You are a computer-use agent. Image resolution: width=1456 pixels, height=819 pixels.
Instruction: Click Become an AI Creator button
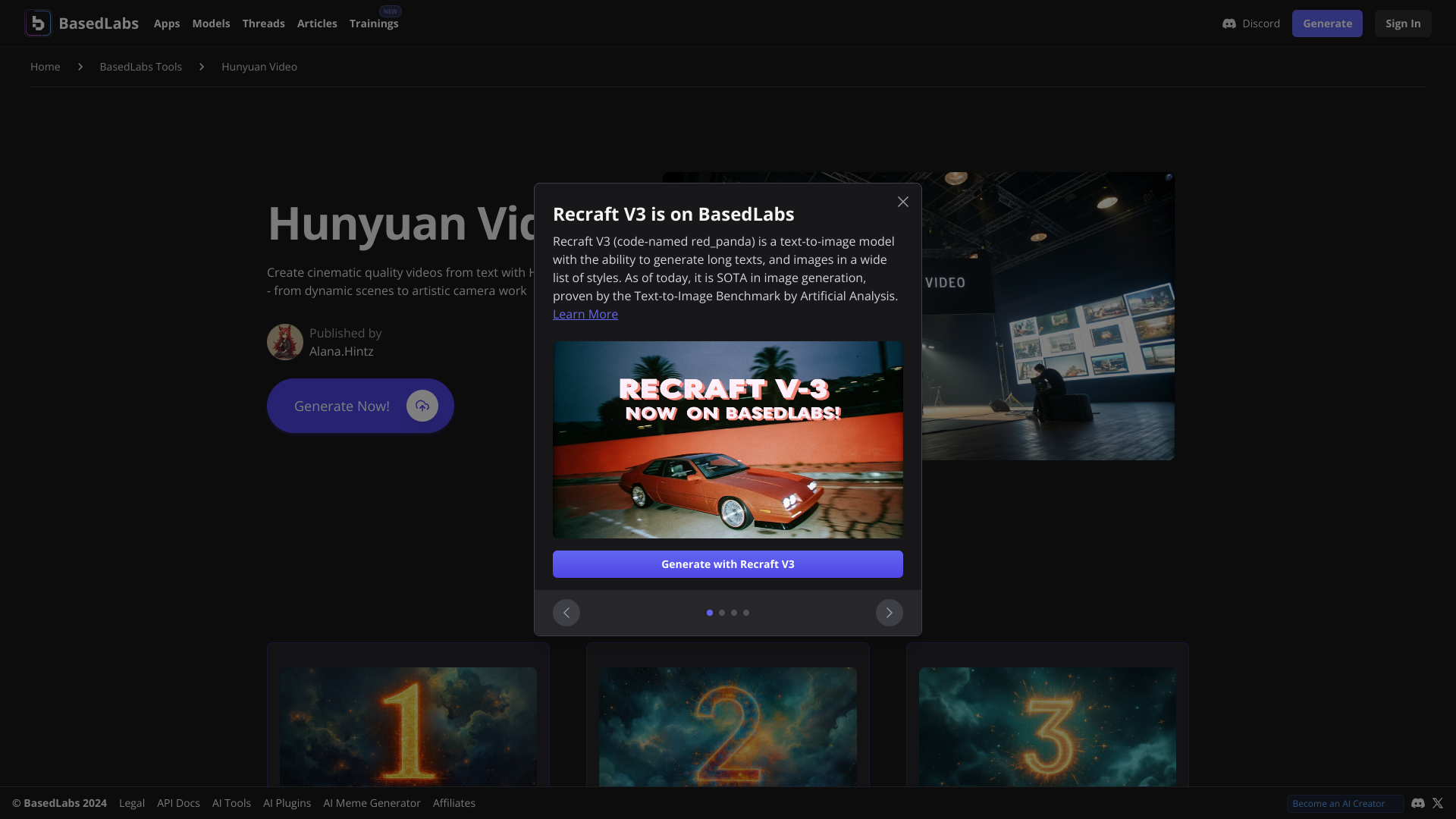1345,803
